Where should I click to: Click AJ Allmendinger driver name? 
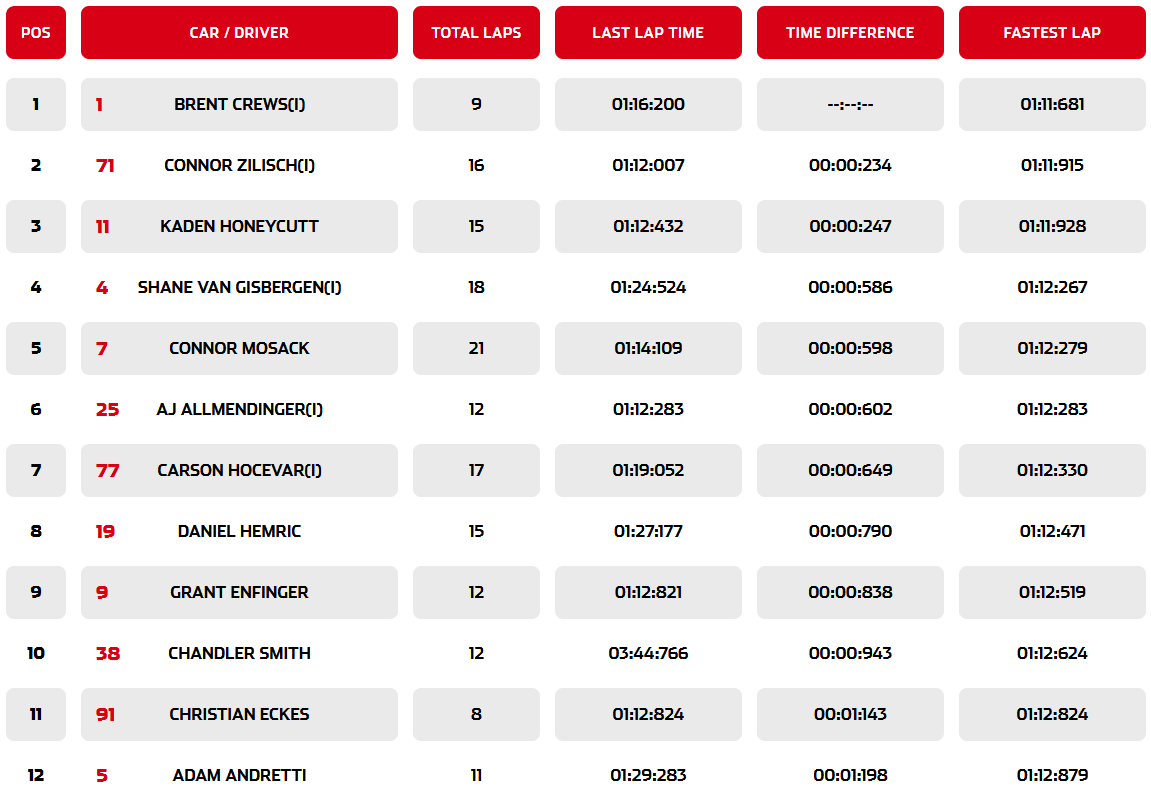(239, 409)
